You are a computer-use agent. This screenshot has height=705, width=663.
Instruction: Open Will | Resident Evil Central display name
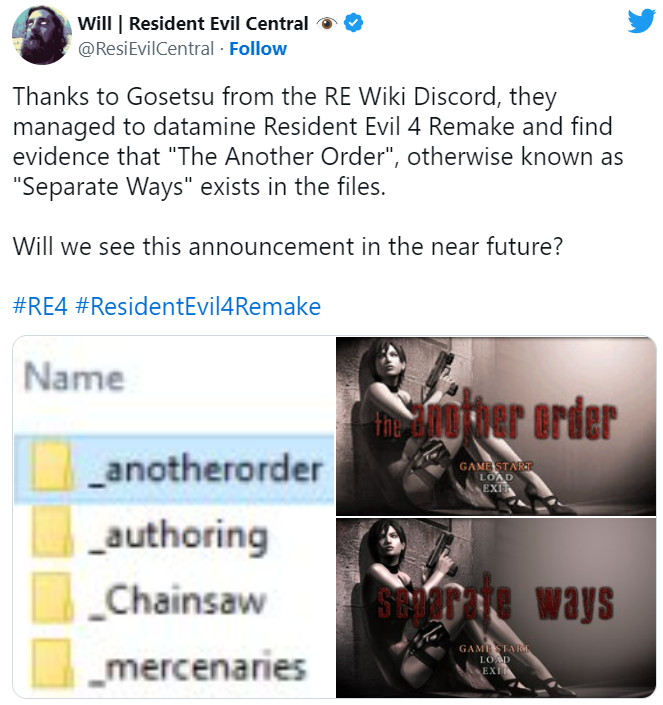[x=193, y=23]
